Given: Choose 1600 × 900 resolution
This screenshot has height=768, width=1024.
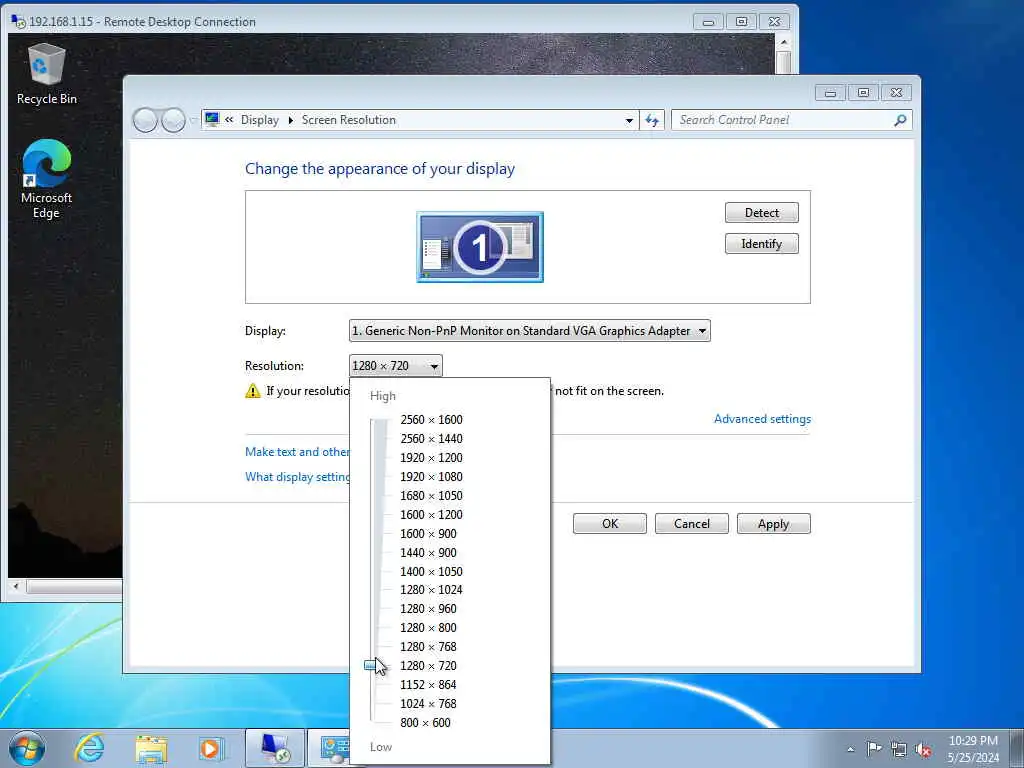Looking at the screenshot, I should point(428,533).
